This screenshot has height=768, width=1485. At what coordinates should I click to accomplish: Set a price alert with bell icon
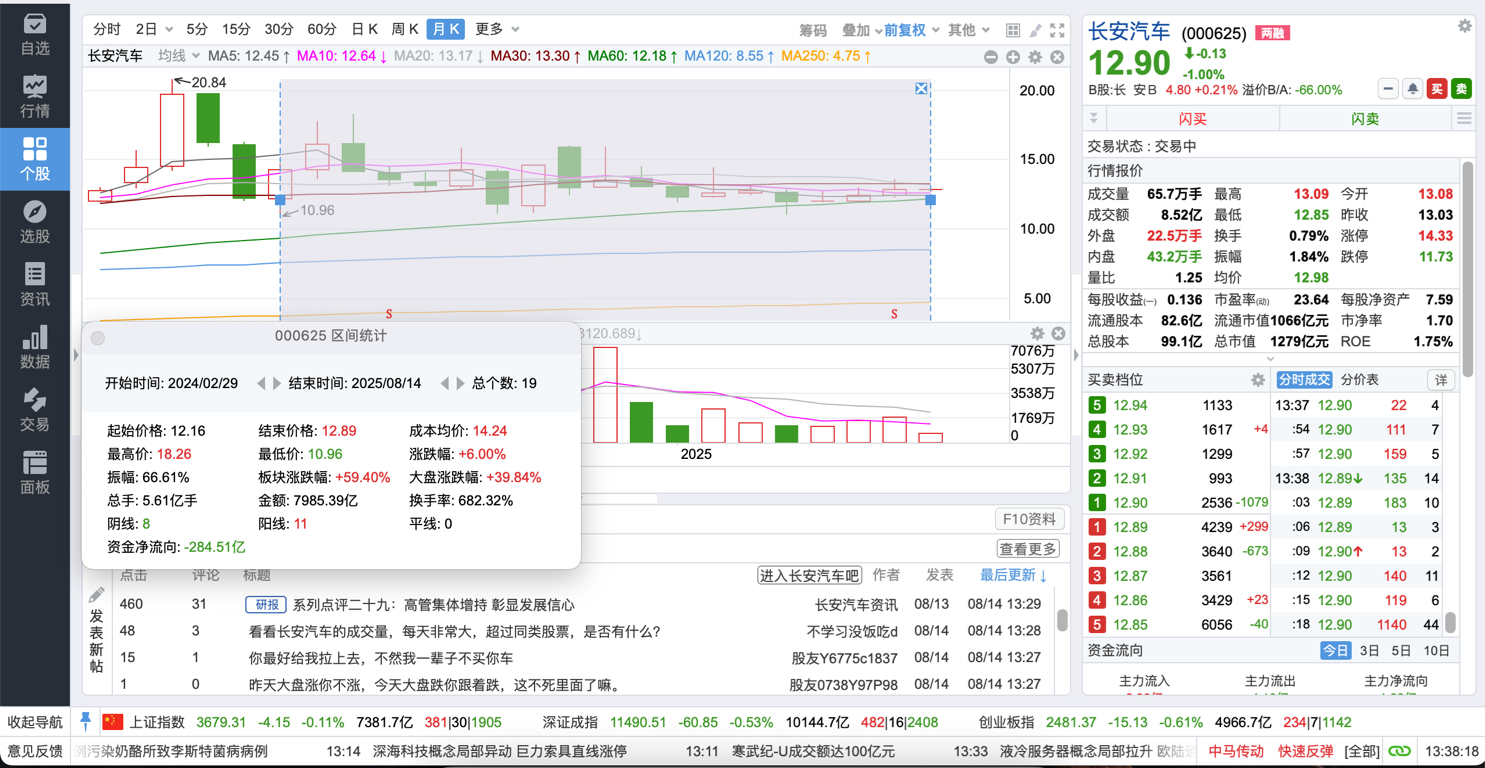pos(1412,89)
